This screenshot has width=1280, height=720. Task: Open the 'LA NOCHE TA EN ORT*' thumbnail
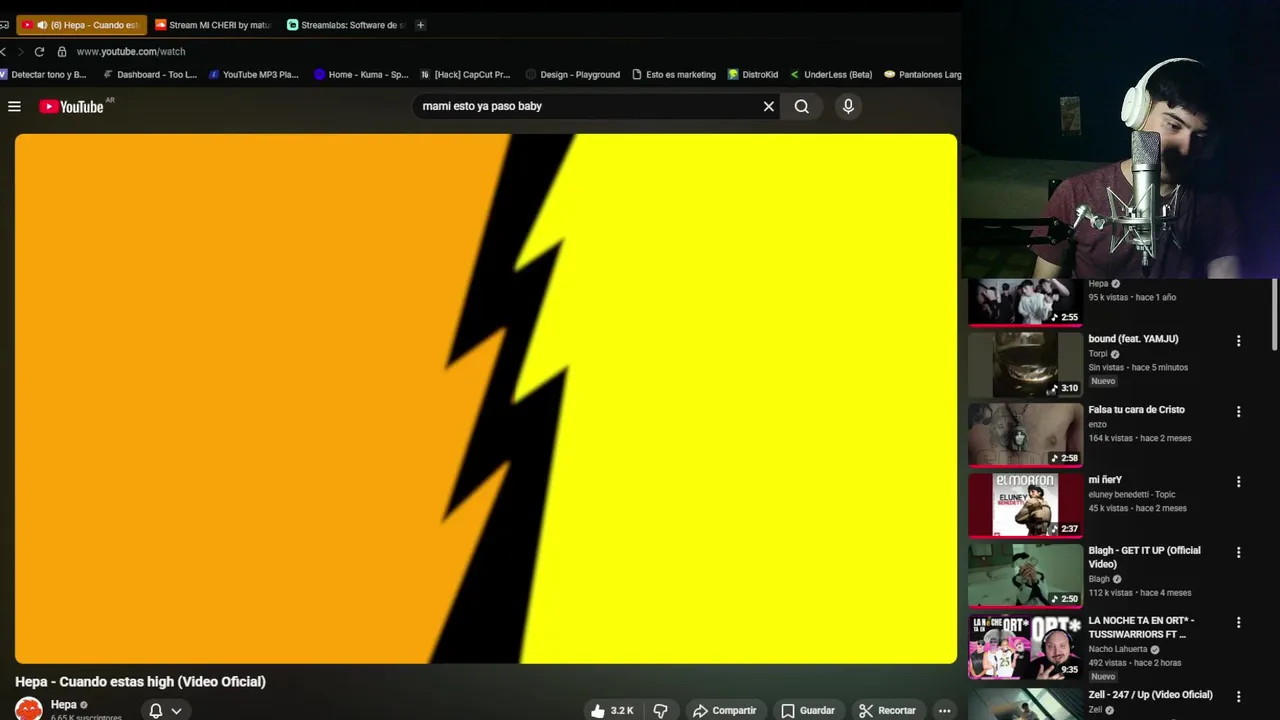click(1025, 646)
